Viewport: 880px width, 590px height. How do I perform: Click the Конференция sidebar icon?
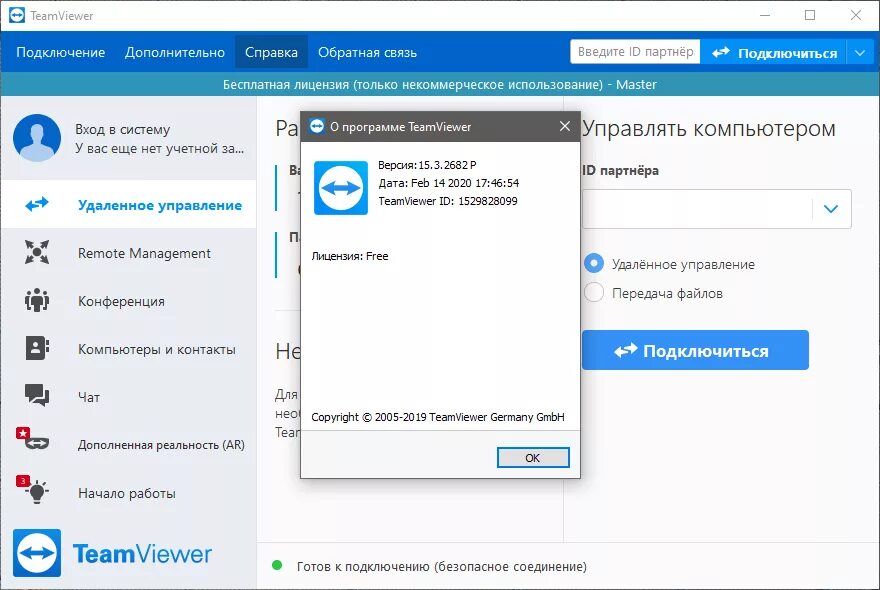[x=37, y=301]
